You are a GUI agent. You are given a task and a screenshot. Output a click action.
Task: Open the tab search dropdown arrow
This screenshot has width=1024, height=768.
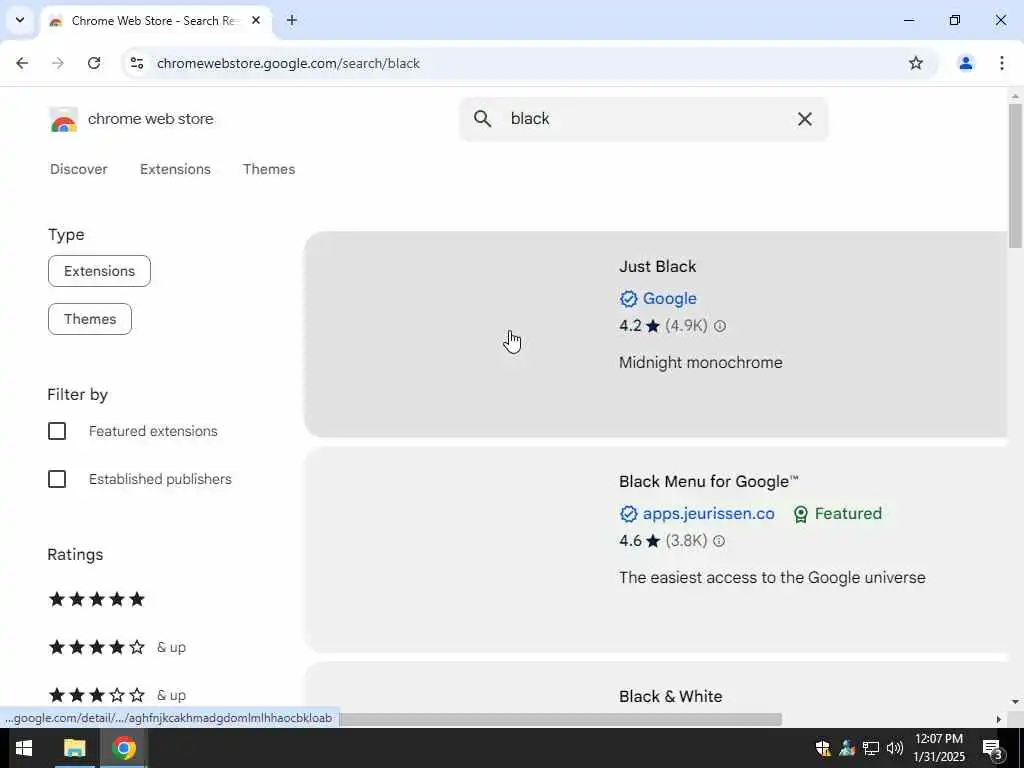[x=20, y=20]
